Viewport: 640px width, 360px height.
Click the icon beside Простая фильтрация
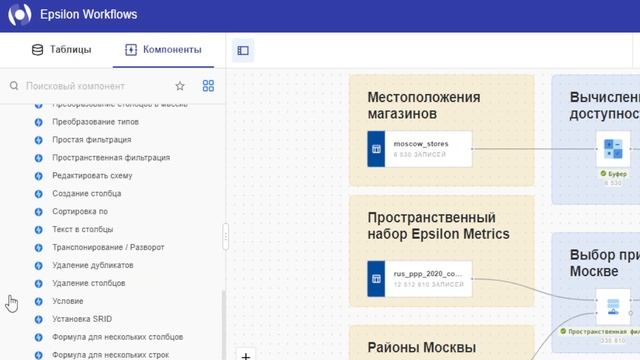tap(38, 140)
